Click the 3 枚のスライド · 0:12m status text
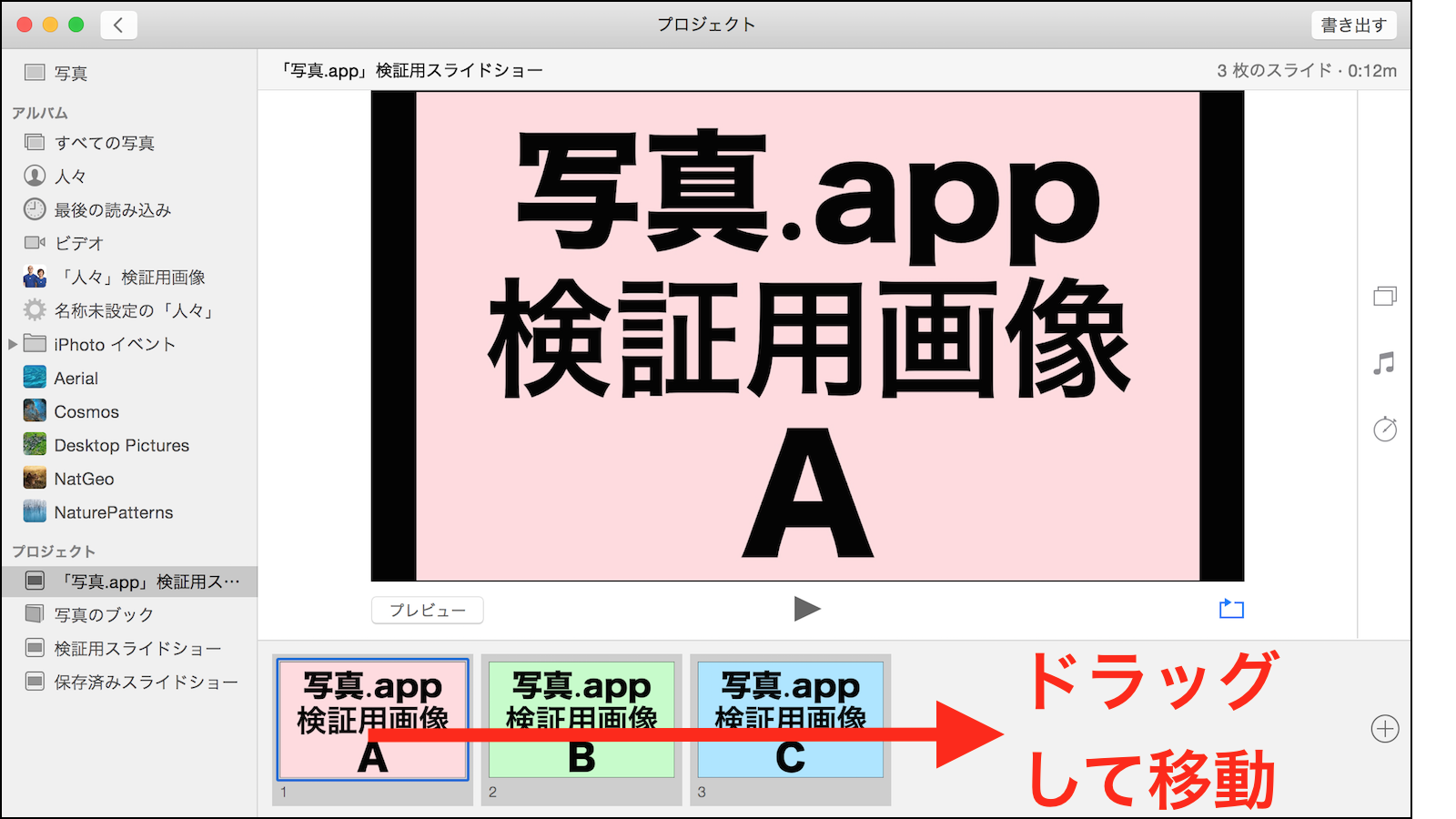The image size is (1456, 819). pos(1307,71)
